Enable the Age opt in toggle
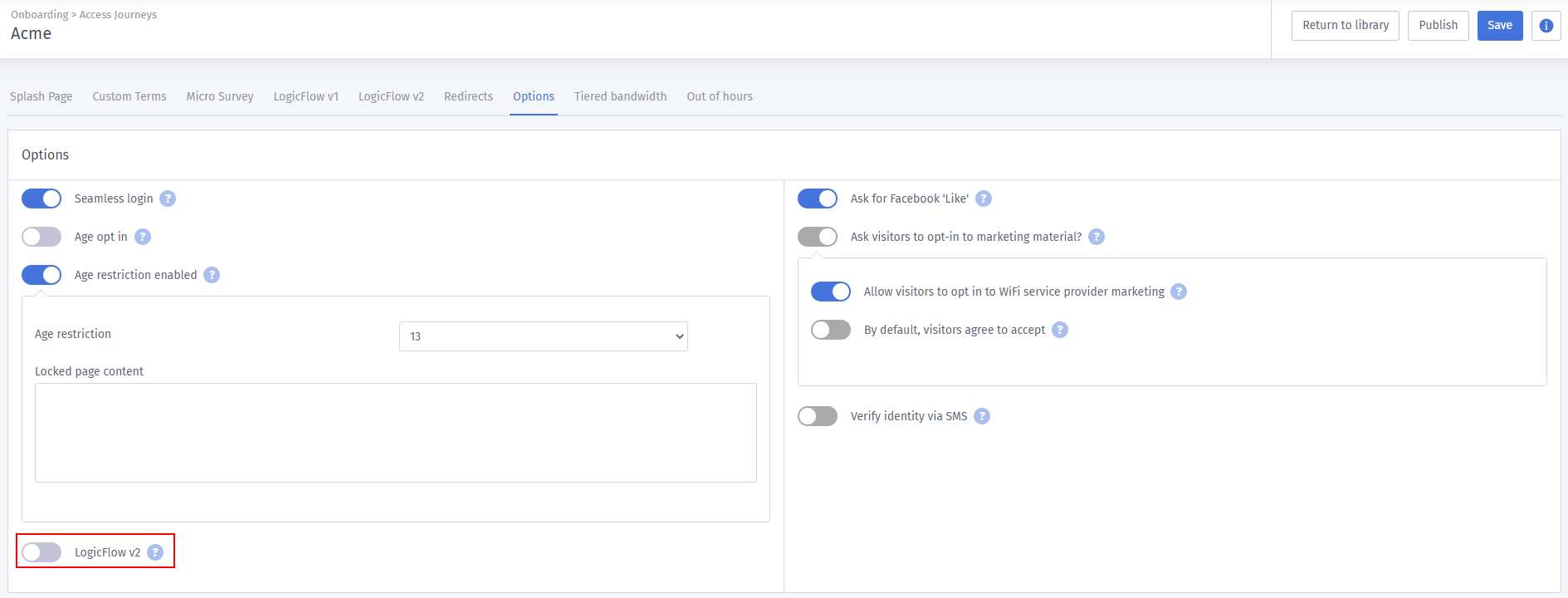 [x=42, y=237]
